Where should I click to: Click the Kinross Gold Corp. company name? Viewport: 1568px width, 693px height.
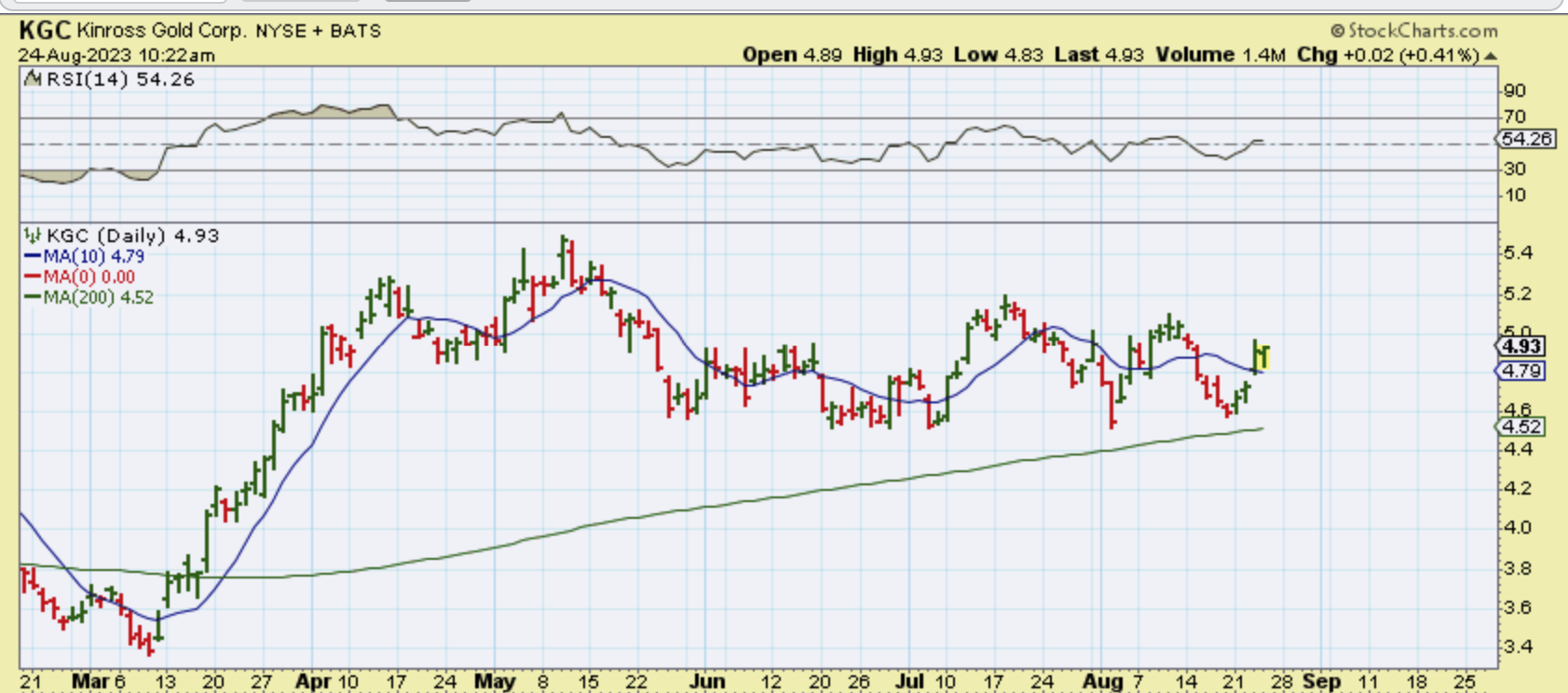pos(162,31)
